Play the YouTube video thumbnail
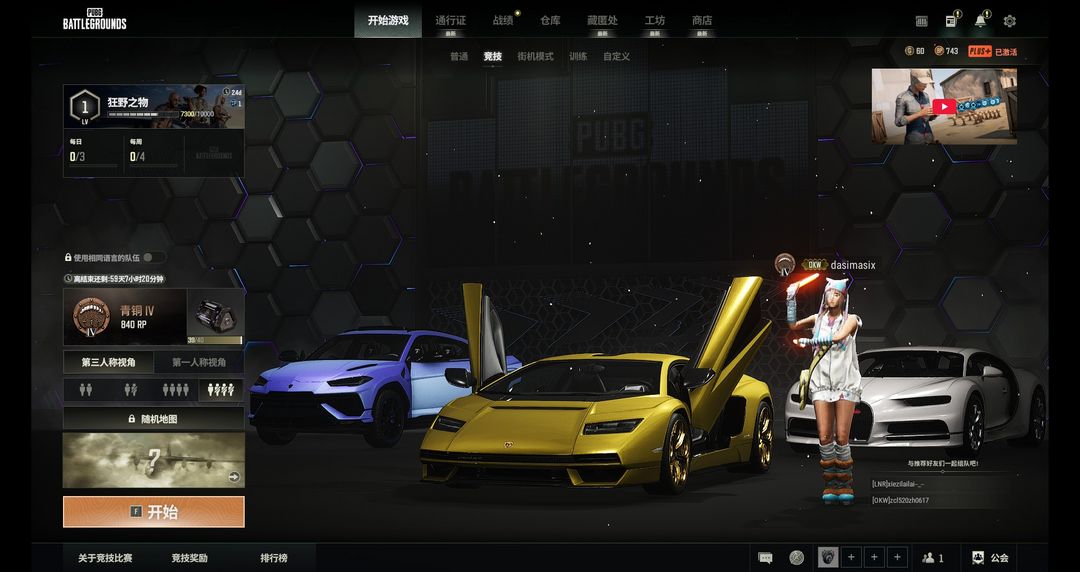The height and width of the screenshot is (572, 1080). (x=944, y=106)
